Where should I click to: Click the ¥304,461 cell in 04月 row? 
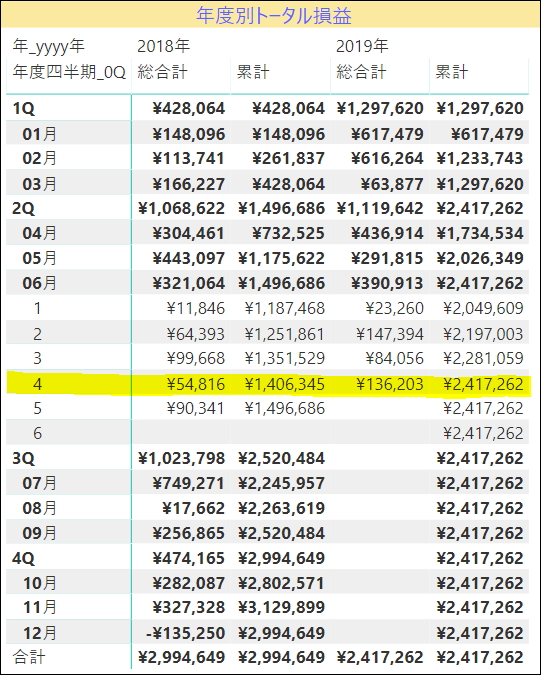click(189, 233)
